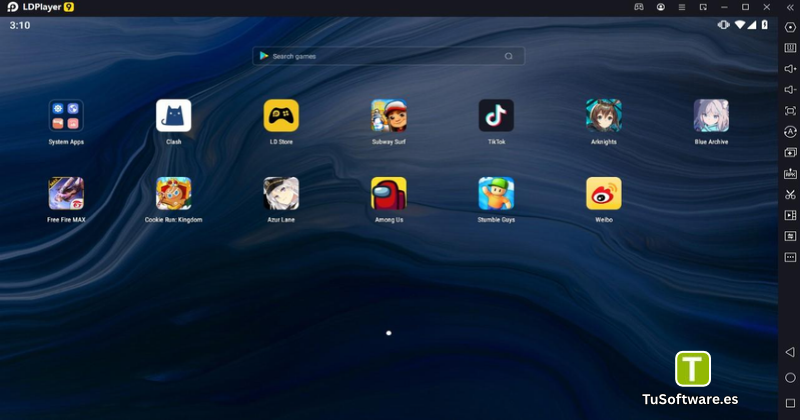The image size is (800, 420).
Task: Increase emulator volume
Action: [790, 69]
